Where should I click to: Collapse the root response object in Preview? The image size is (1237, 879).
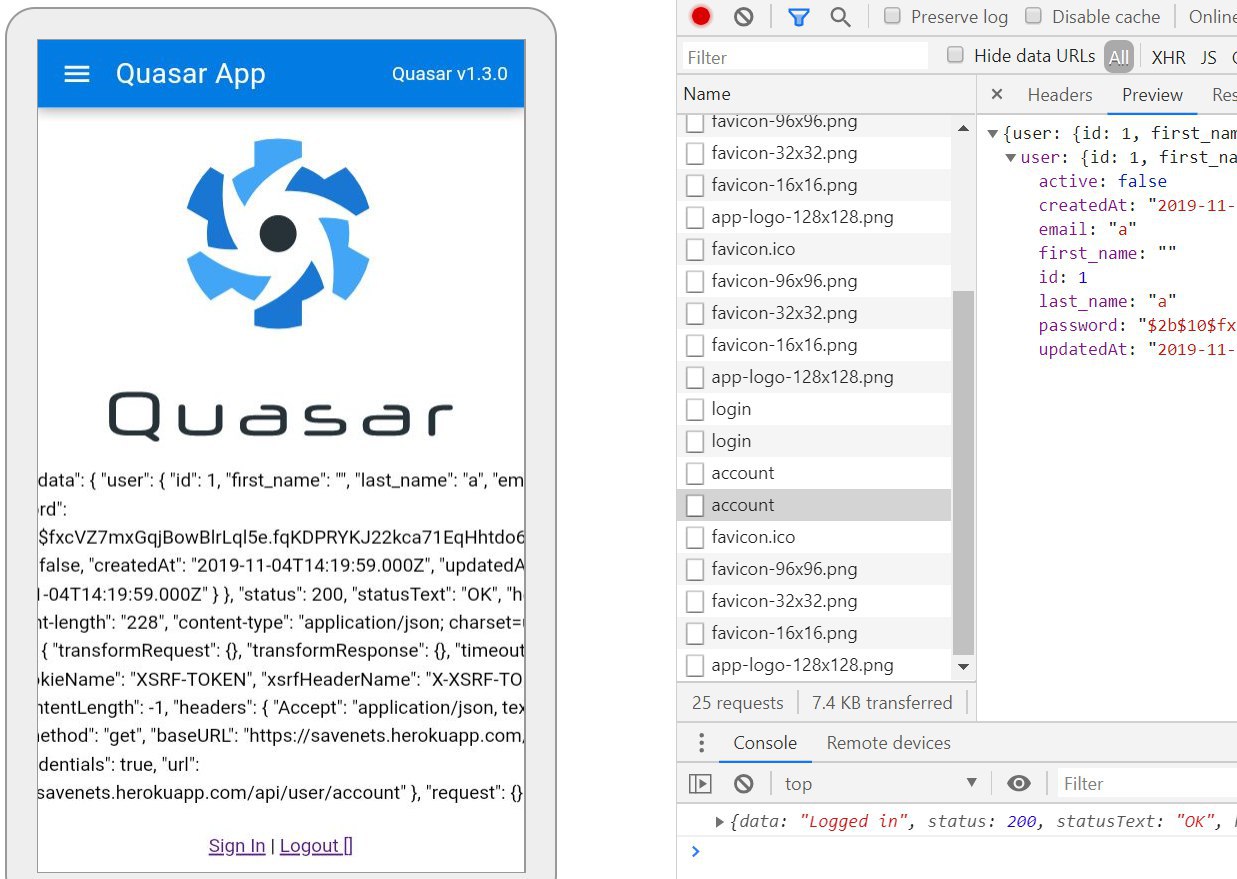click(993, 134)
